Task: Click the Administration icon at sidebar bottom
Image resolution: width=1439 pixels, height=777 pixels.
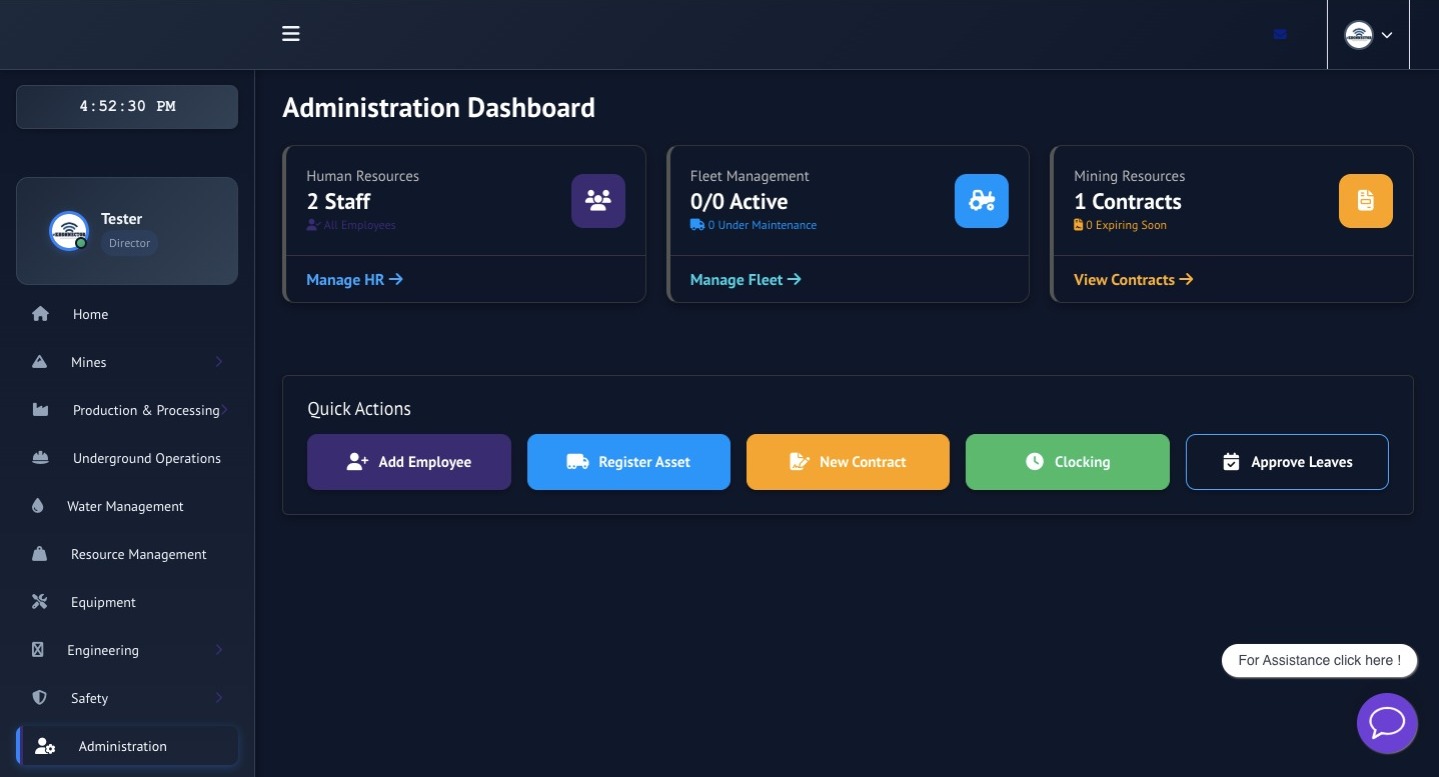Action: pos(45,745)
